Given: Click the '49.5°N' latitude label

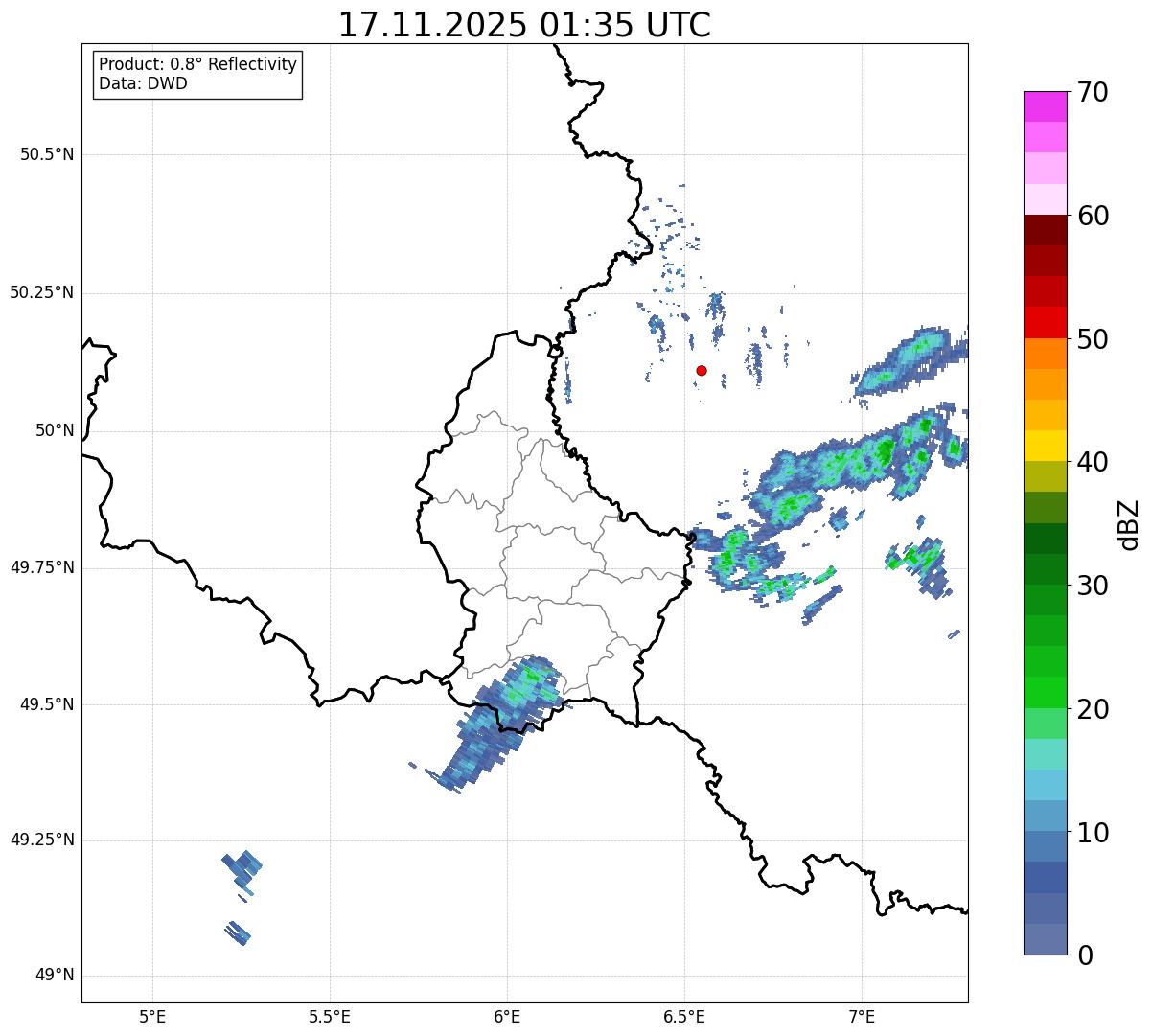Looking at the screenshot, I should click(x=47, y=704).
